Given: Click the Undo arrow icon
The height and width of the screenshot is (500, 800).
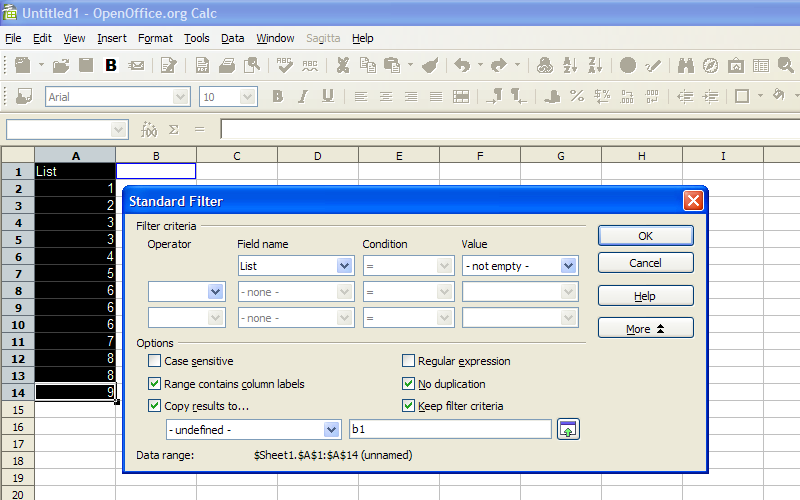Looking at the screenshot, I should click(x=462, y=65).
